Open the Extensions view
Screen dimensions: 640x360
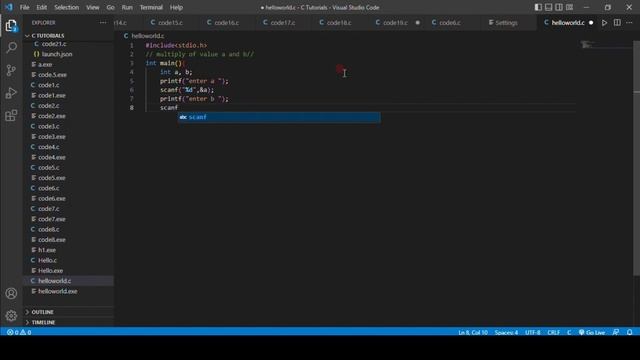click(11, 115)
